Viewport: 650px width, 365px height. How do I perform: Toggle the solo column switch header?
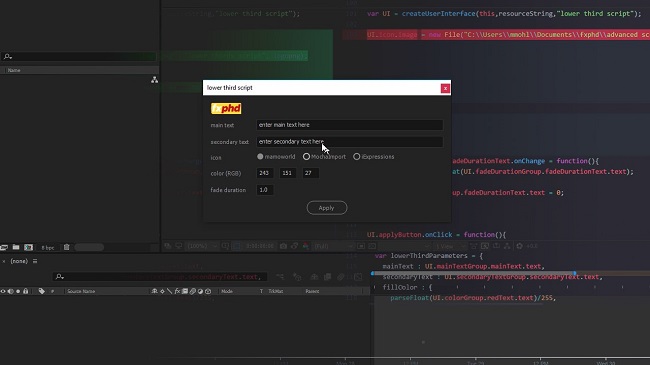18,291
